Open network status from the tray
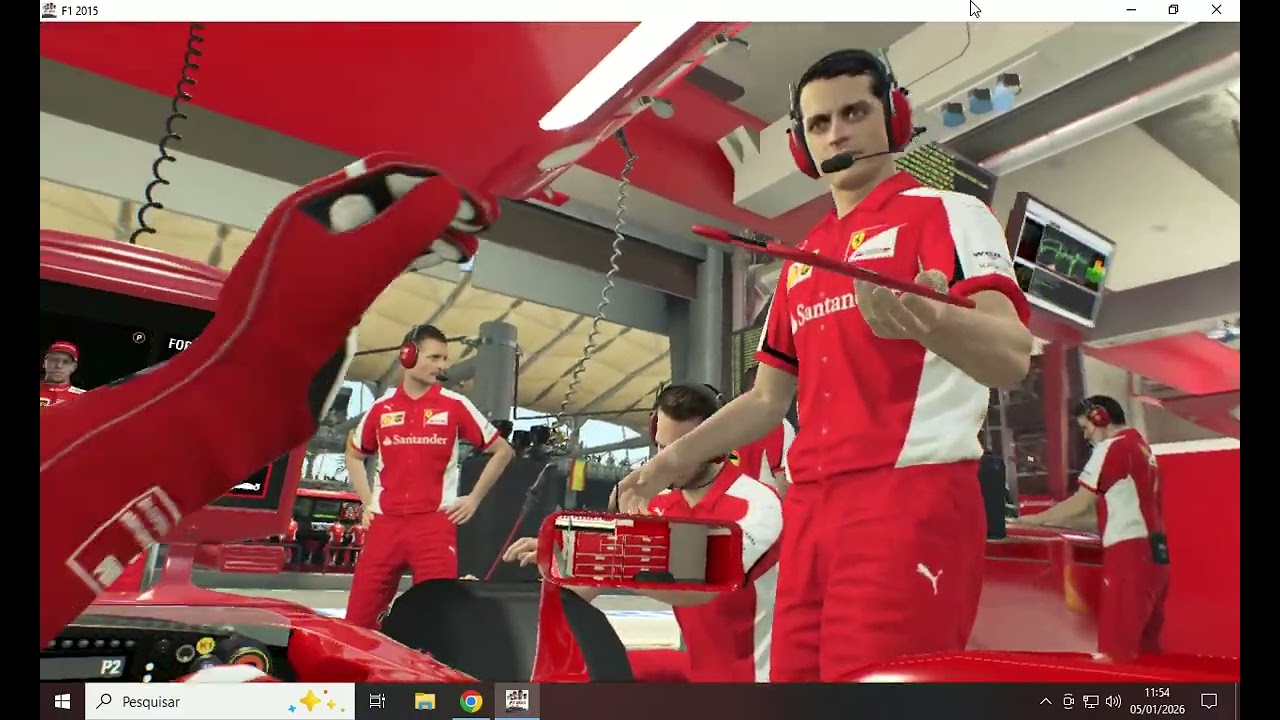The image size is (1280, 720). [1091, 702]
